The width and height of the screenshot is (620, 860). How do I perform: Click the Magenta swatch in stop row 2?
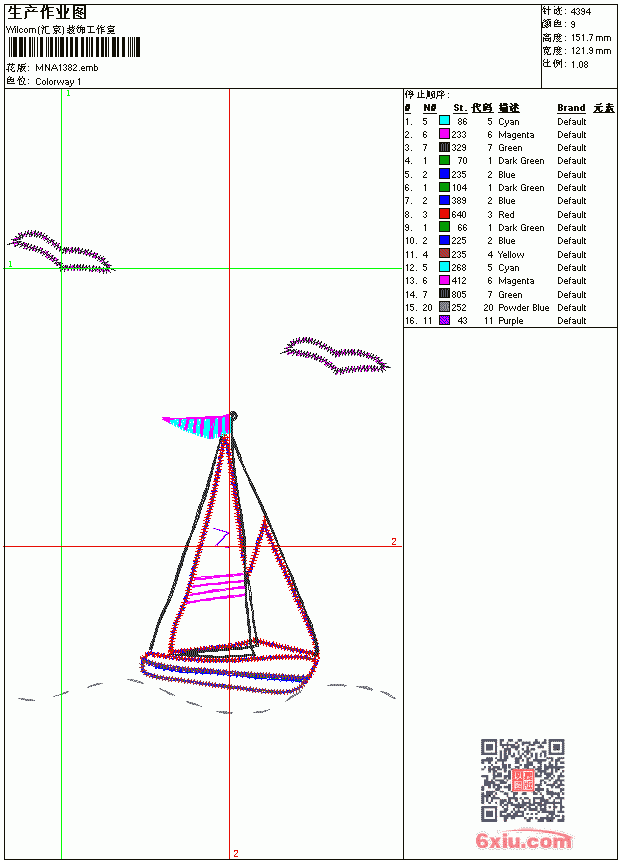[x=444, y=134]
